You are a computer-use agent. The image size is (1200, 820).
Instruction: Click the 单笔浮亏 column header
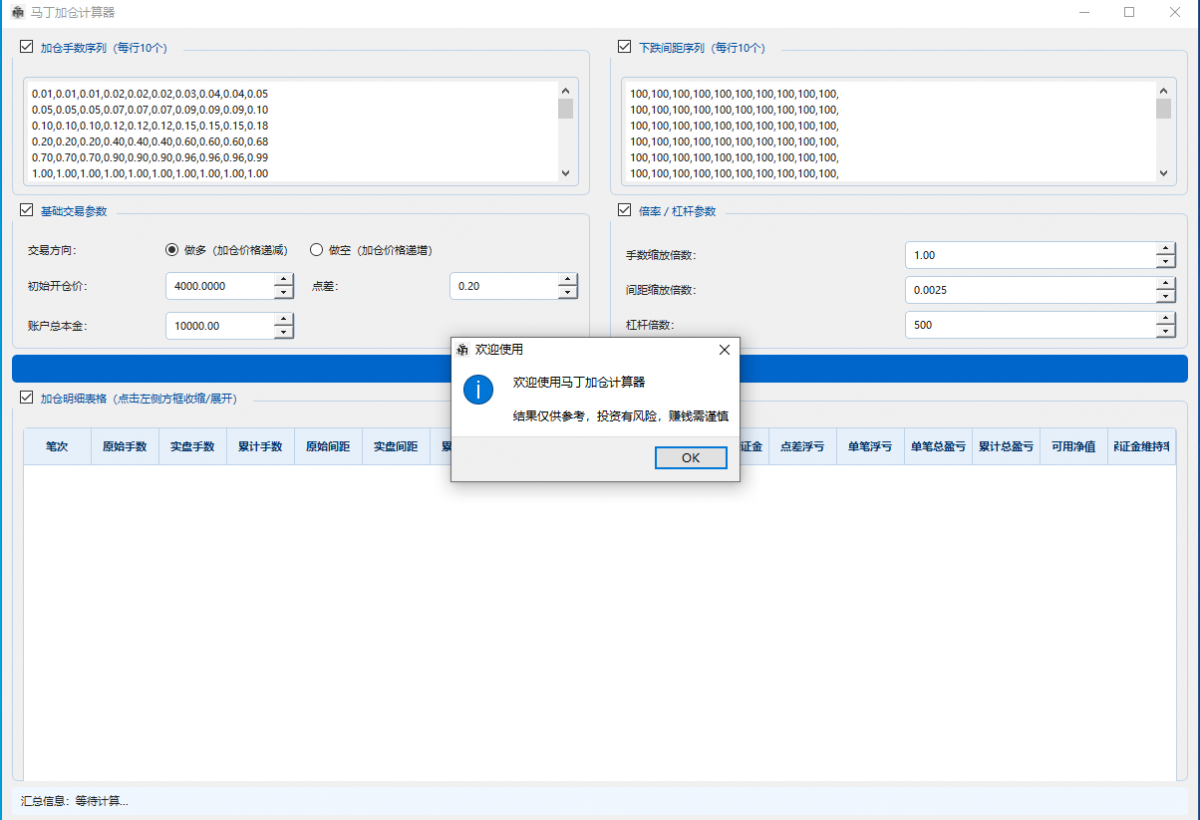(x=871, y=447)
